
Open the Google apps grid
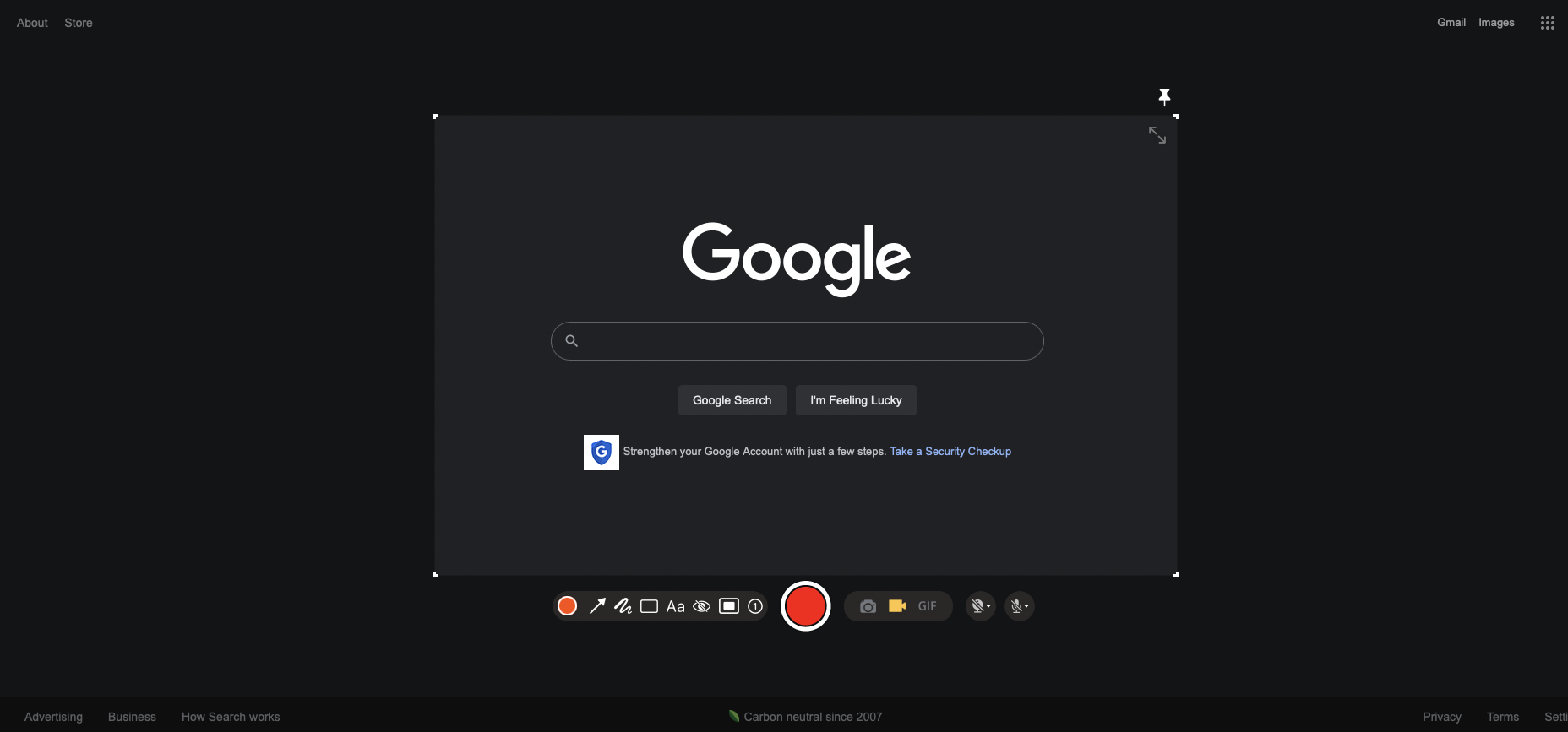pyautogui.click(x=1548, y=23)
